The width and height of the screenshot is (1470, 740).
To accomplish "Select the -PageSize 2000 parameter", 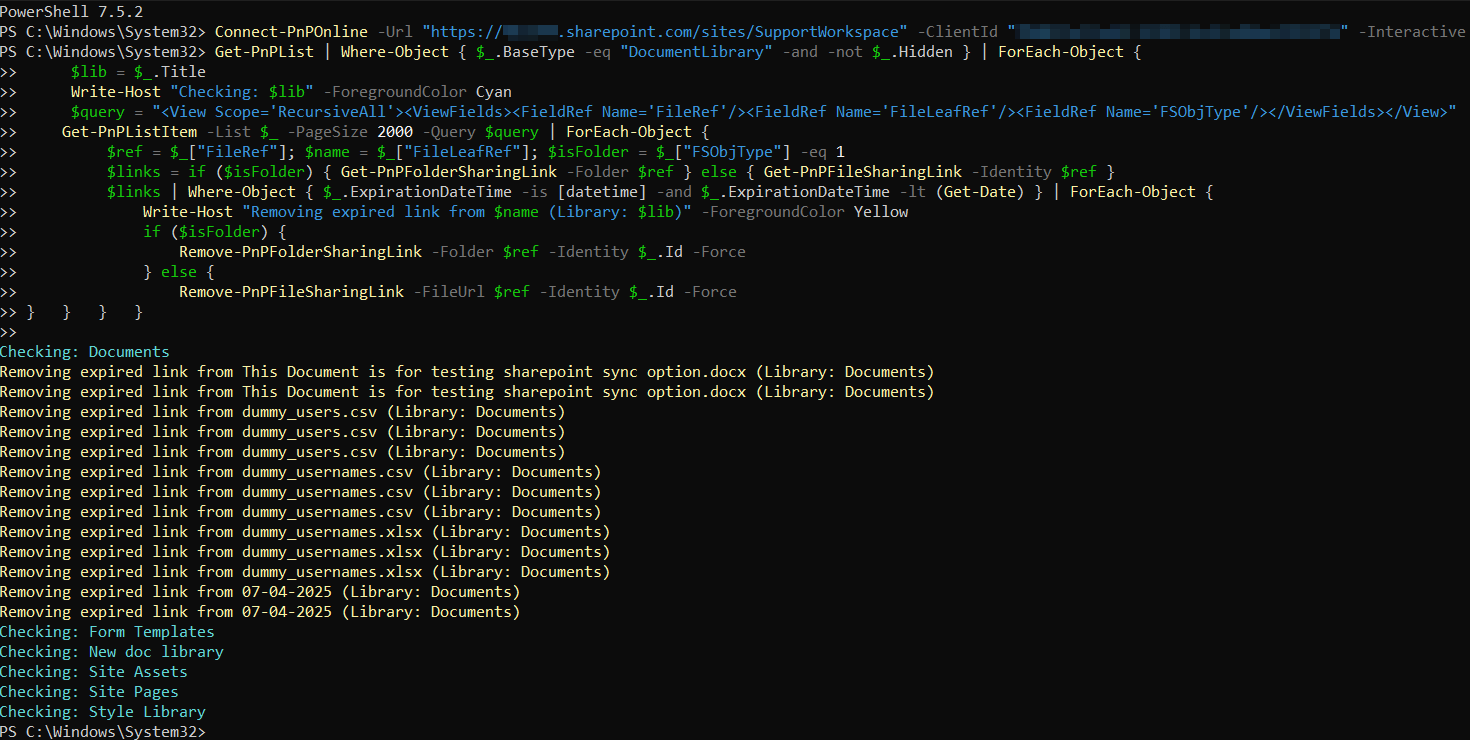I will click(350, 131).
